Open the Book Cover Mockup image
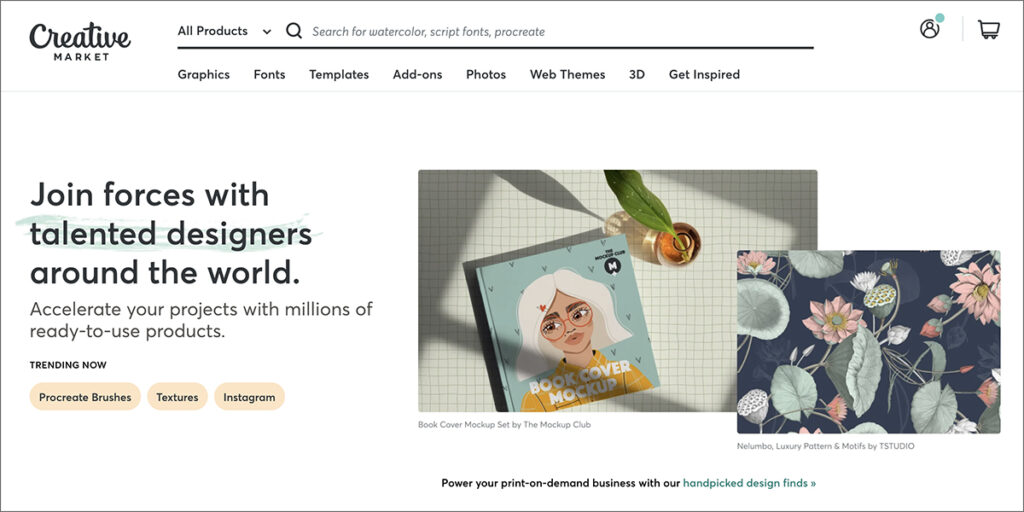The image size is (1024, 512). 577,291
